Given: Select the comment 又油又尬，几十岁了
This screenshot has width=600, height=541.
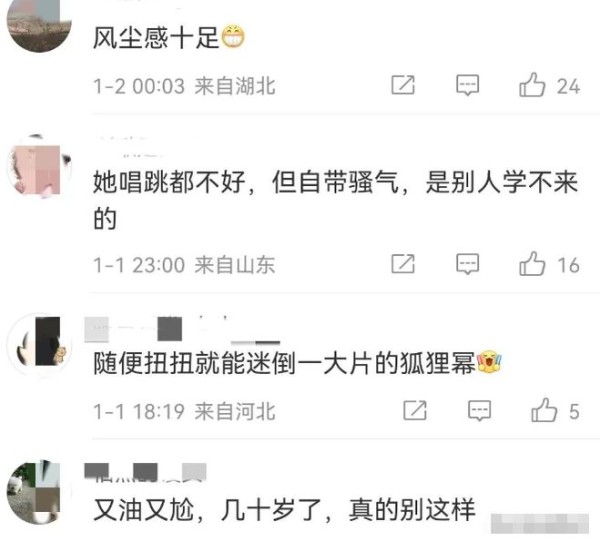Looking at the screenshot, I should [284, 510].
